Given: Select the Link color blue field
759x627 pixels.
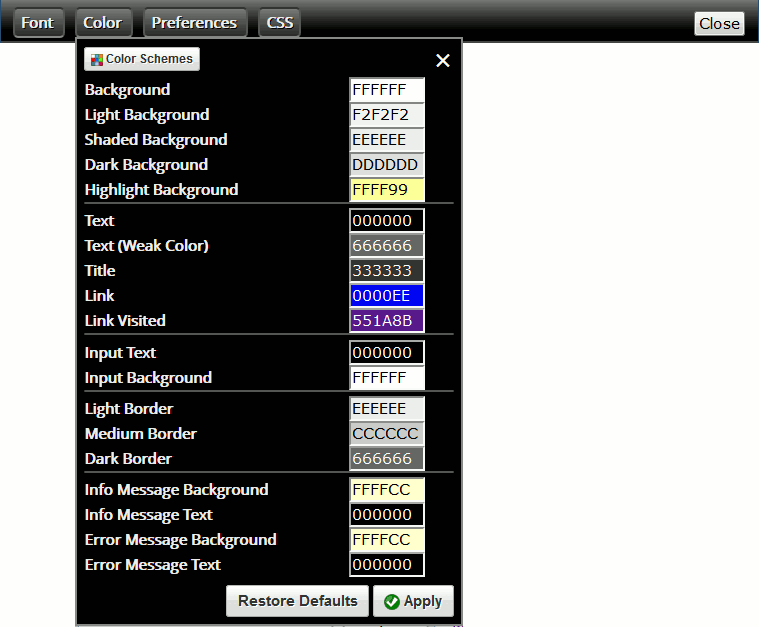Looking at the screenshot, I should pos(387,296).
